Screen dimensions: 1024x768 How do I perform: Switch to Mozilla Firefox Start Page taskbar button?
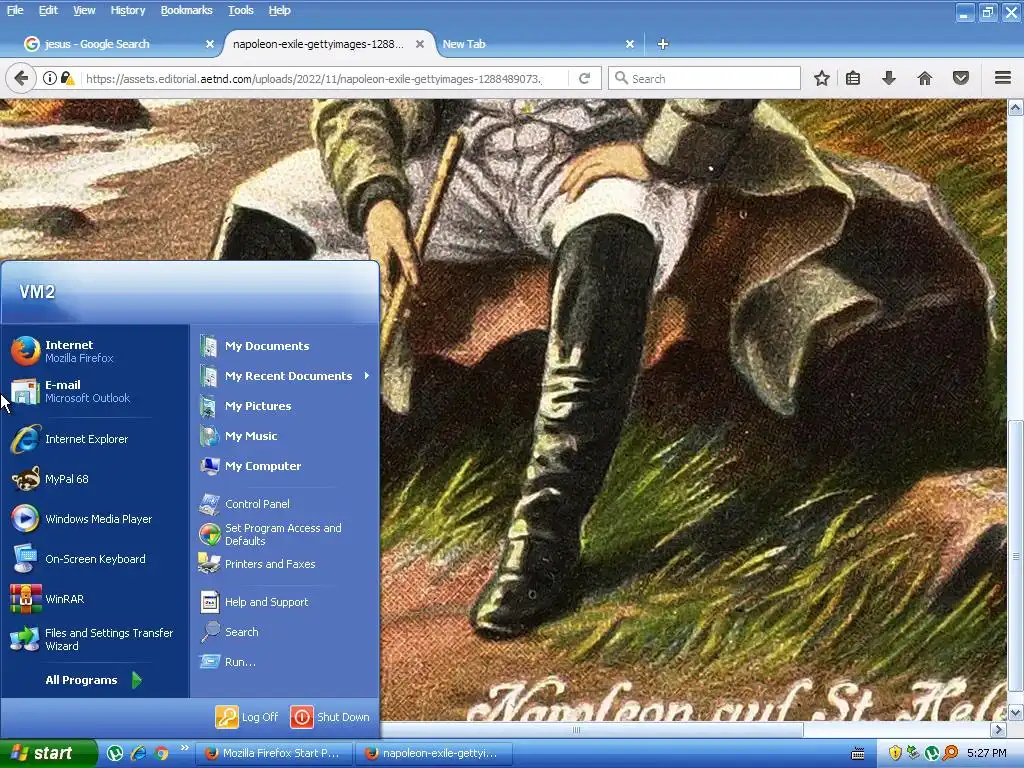(x=274, y=753)
